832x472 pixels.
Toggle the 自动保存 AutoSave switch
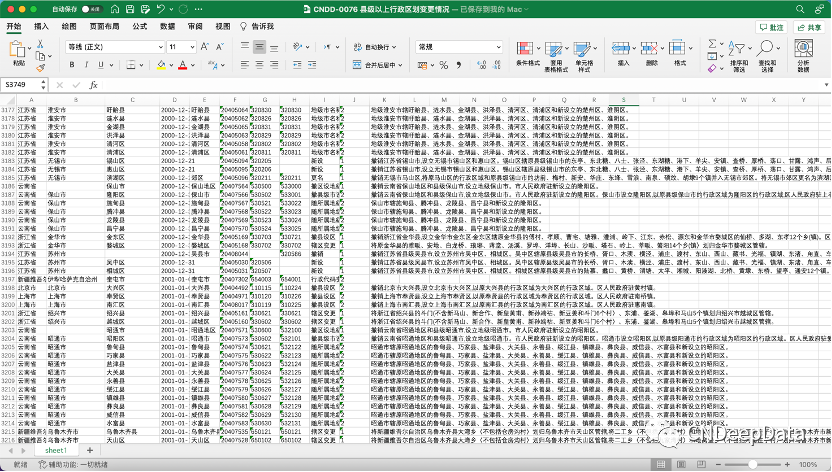[91, 9]
